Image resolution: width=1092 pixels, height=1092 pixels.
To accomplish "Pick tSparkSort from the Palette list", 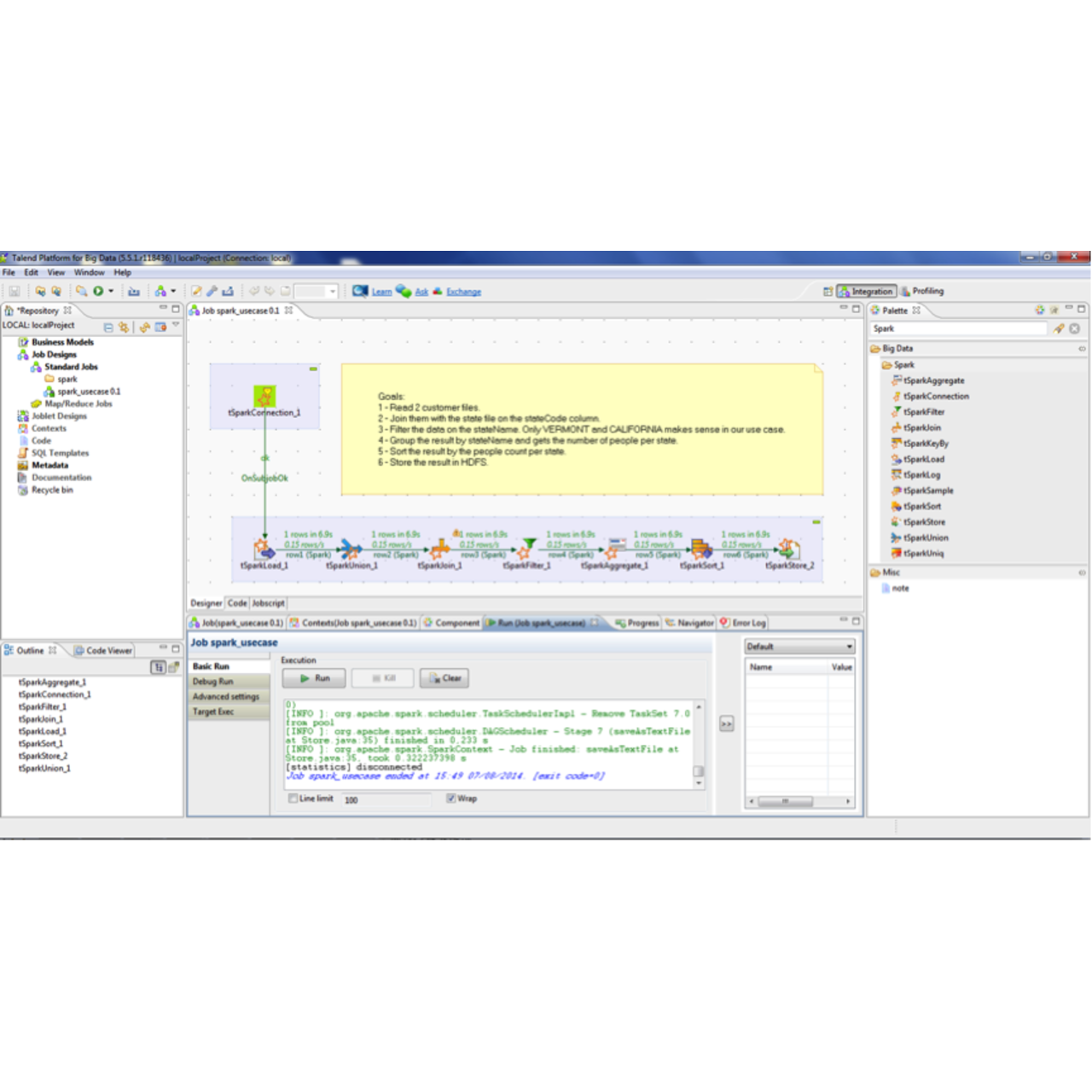I will [921, 506].
